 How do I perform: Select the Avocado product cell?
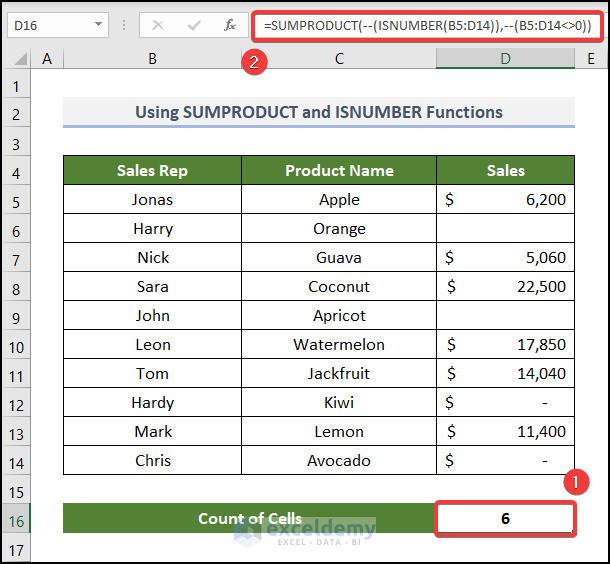(x=339, y=461)
